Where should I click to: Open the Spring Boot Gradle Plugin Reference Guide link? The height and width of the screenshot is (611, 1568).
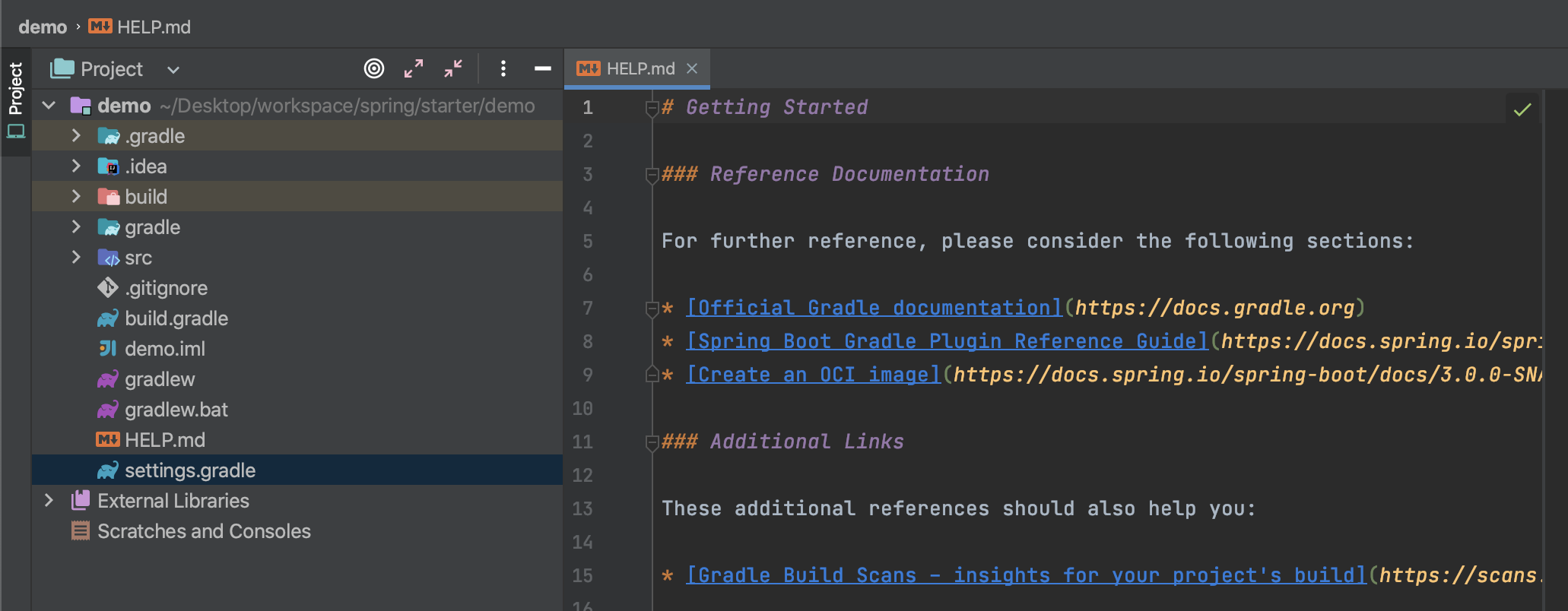[947, 341]
